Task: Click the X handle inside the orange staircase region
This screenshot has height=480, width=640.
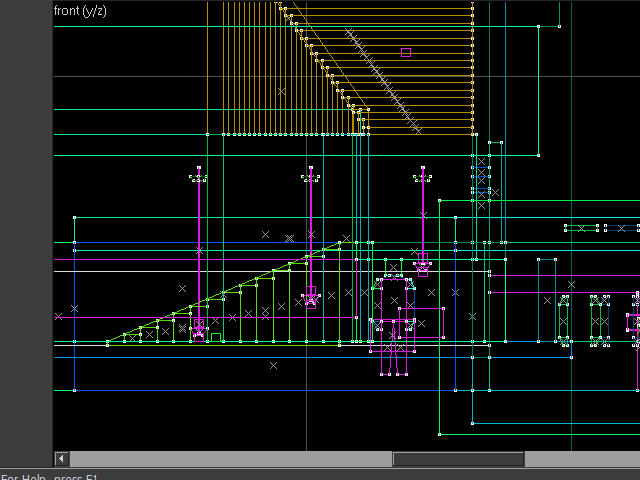Action: (x=282, y=91)
